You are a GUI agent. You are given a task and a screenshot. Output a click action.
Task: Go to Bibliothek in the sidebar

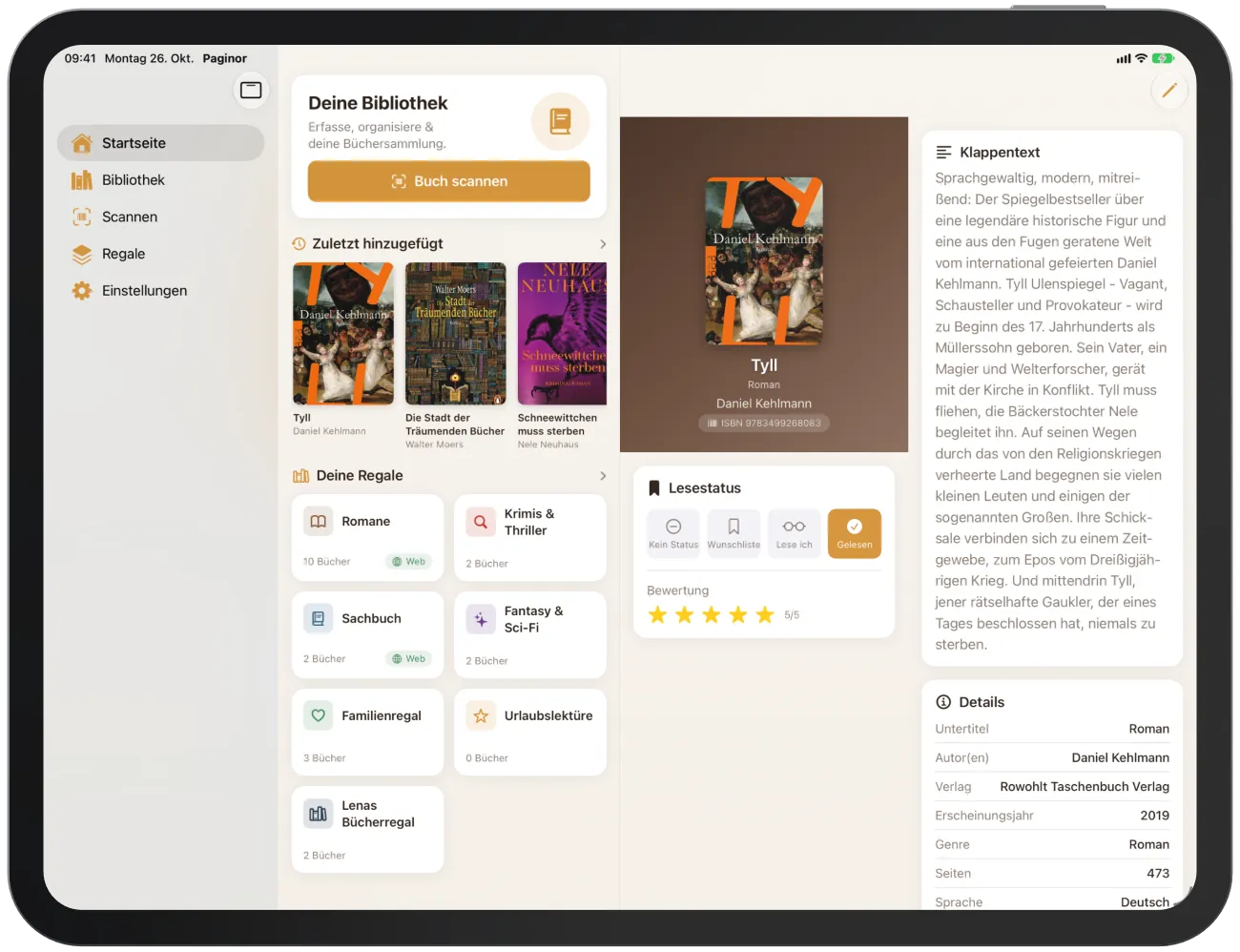click(x=160, y=180)
